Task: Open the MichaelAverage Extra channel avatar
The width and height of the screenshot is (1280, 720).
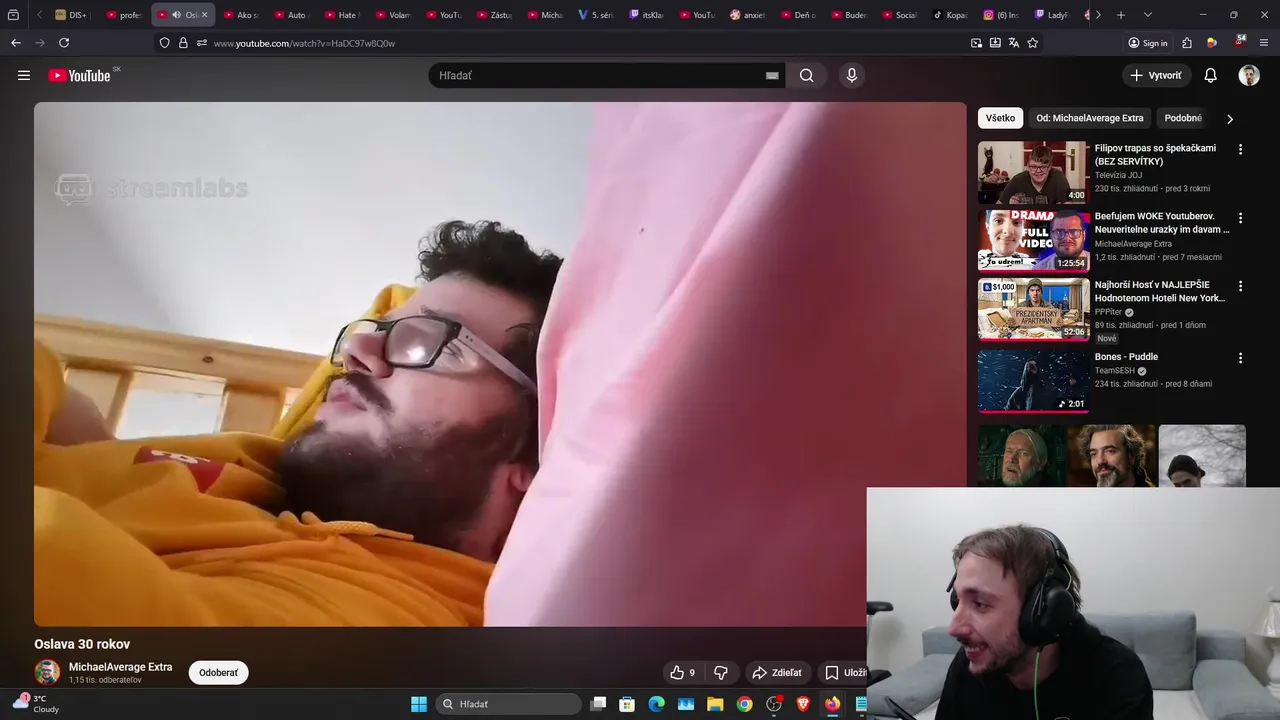Action: click(x=47, y=672)
